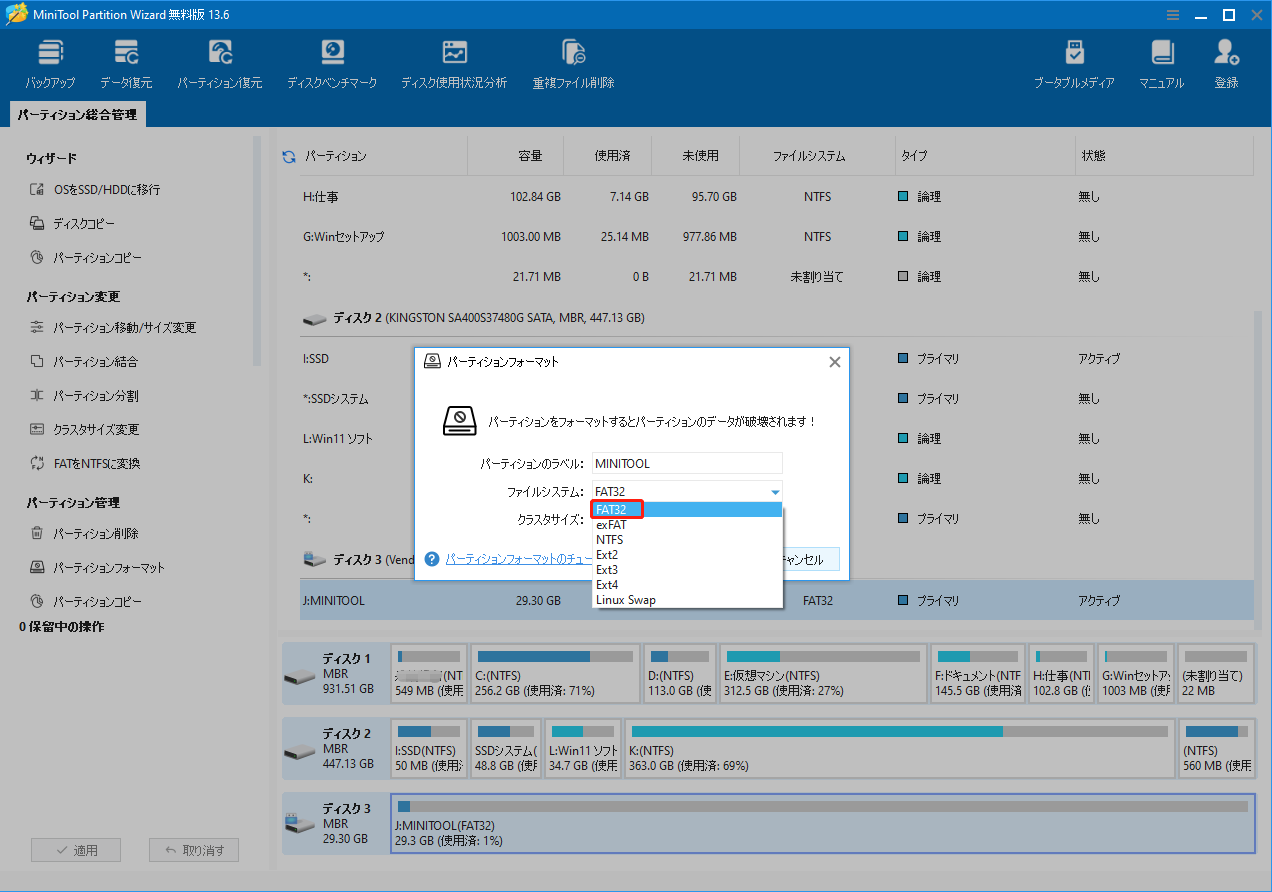
Task: Select C:(NTFS) block in disk map
Action: point(555,674)
